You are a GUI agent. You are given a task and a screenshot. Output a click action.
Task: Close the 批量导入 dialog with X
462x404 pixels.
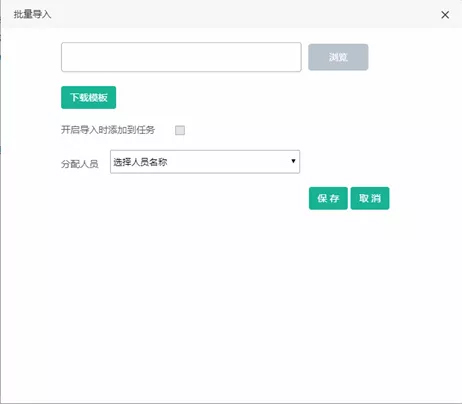445,15
